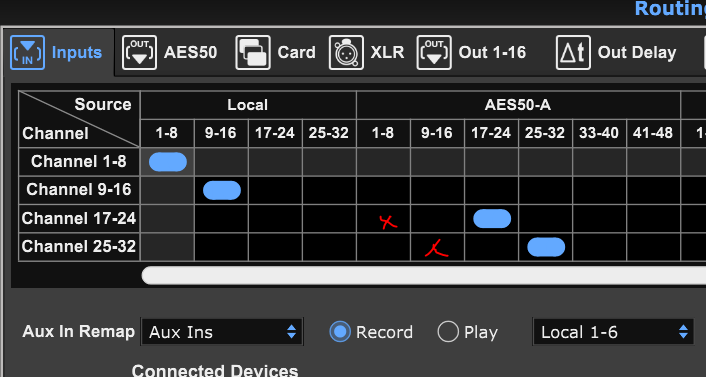Toggle Channel 9-16 Local 9-16 routing
706x377 pixels.
click(x=222, y=191)
